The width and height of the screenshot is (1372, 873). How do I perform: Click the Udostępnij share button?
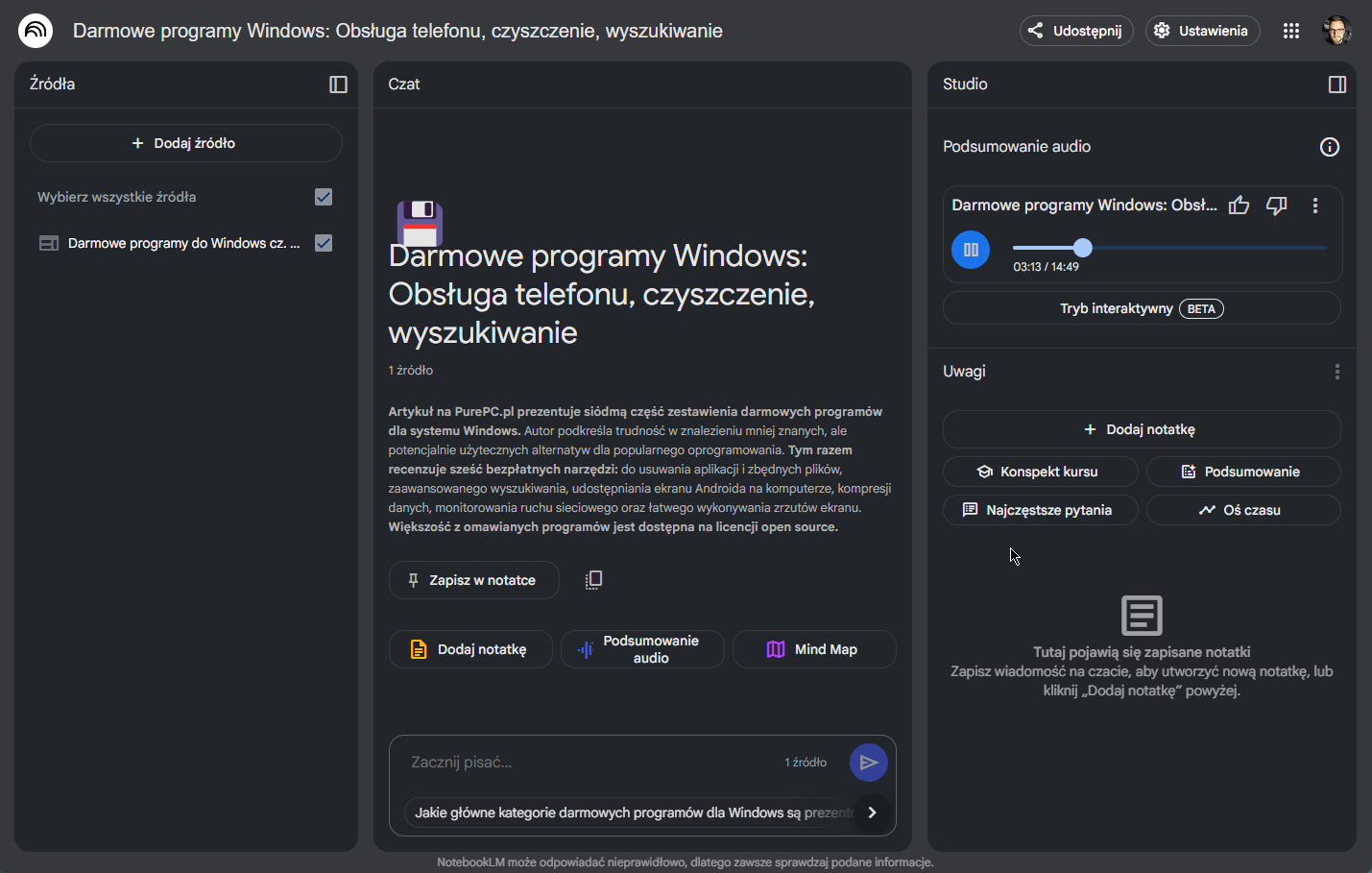1075,31
